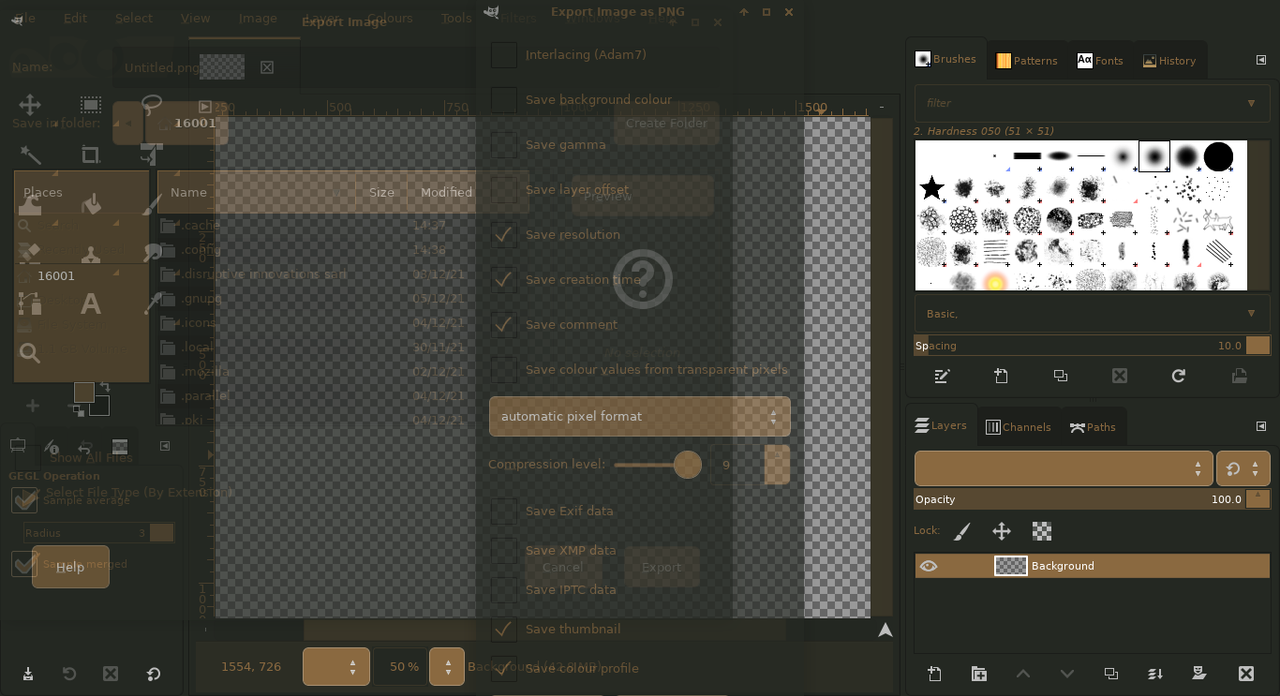Switch to the Patterns tab
The image size is (1280, 696).
1027,61
